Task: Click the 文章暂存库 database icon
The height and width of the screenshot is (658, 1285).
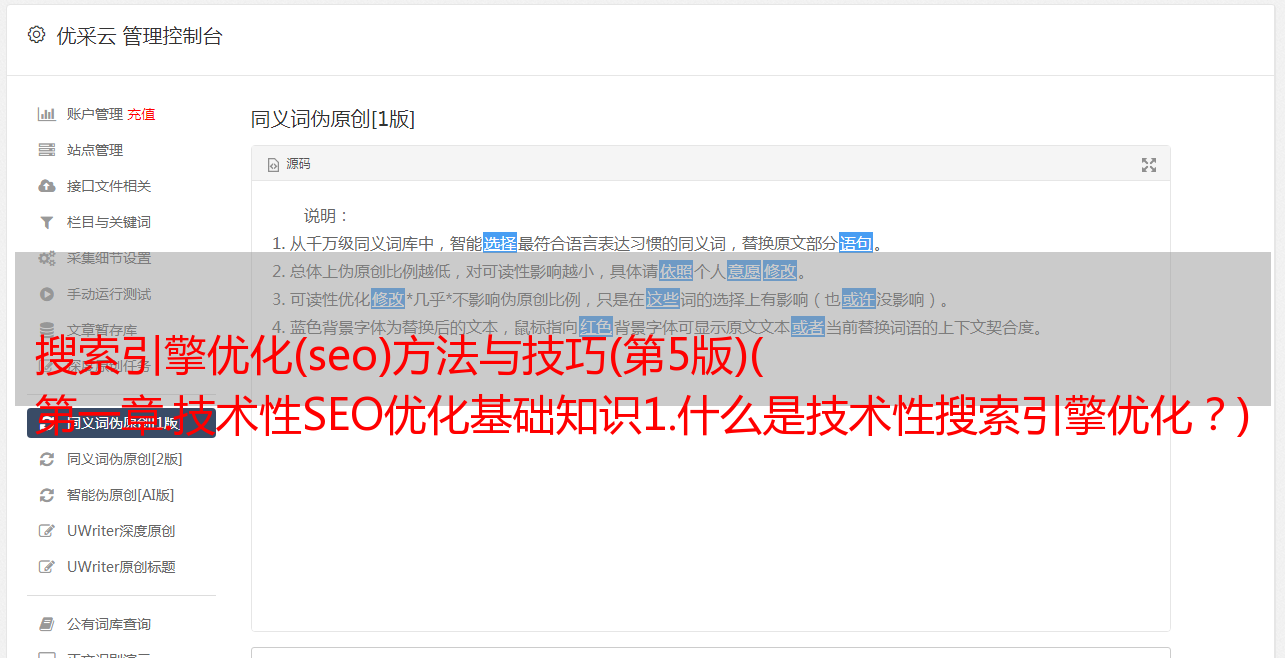Action: tap(46, 330)
